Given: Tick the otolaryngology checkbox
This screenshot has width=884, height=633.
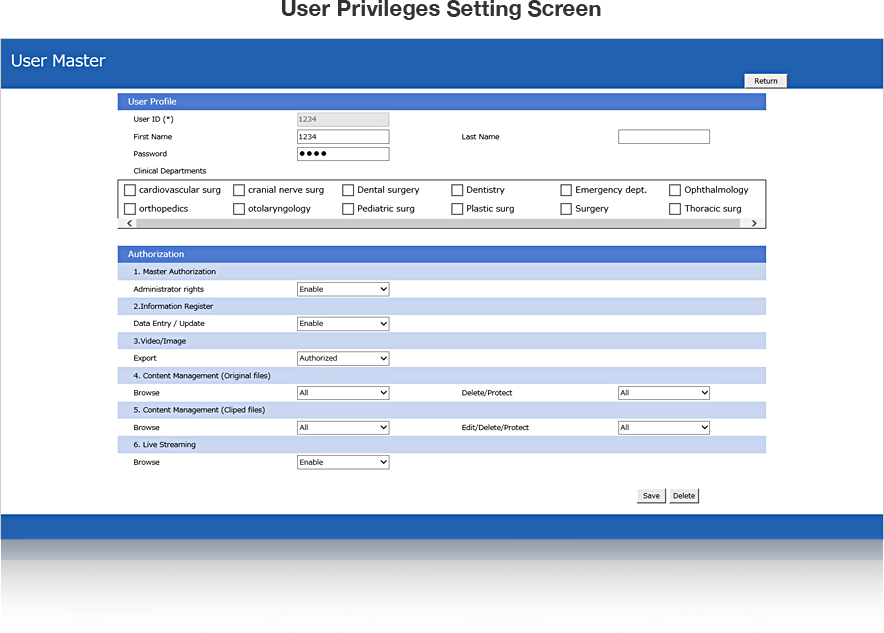Looking at the screenshot, I should click(239, 209).
